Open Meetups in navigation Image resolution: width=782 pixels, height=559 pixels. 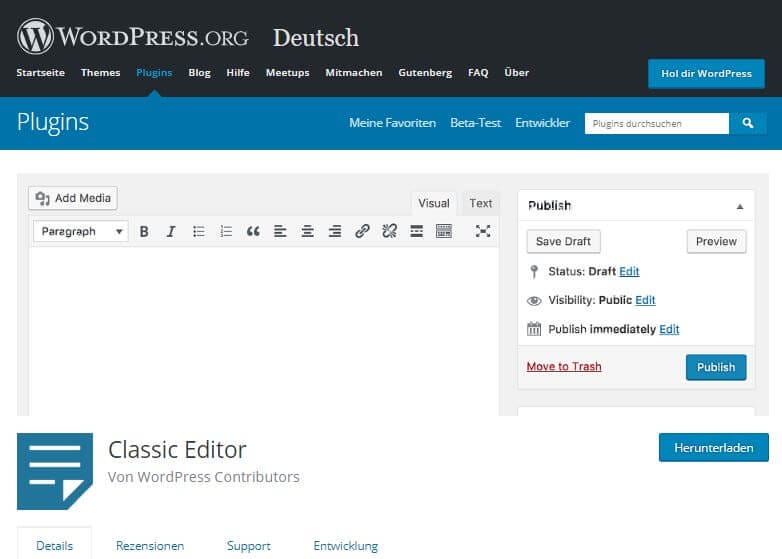coord(288,73)
